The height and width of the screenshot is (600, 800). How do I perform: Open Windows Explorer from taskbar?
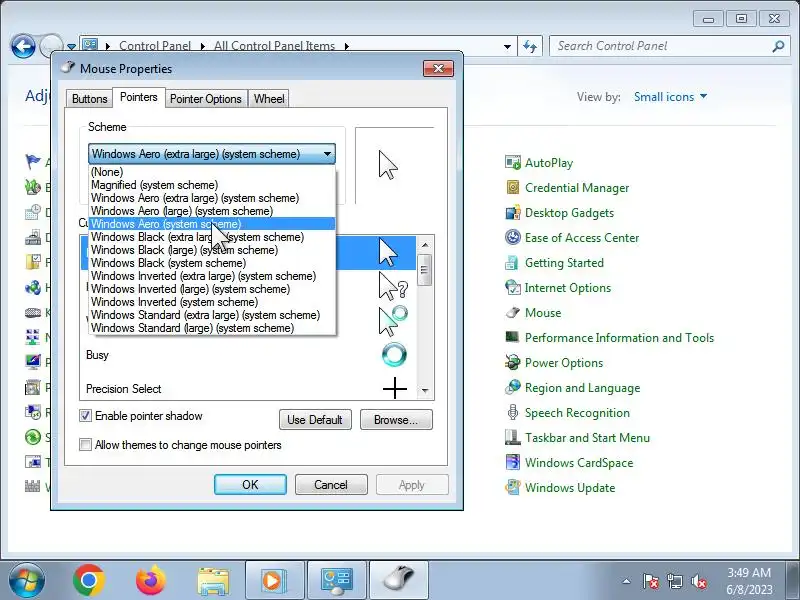pyautogui.click(x=213, y=581)
